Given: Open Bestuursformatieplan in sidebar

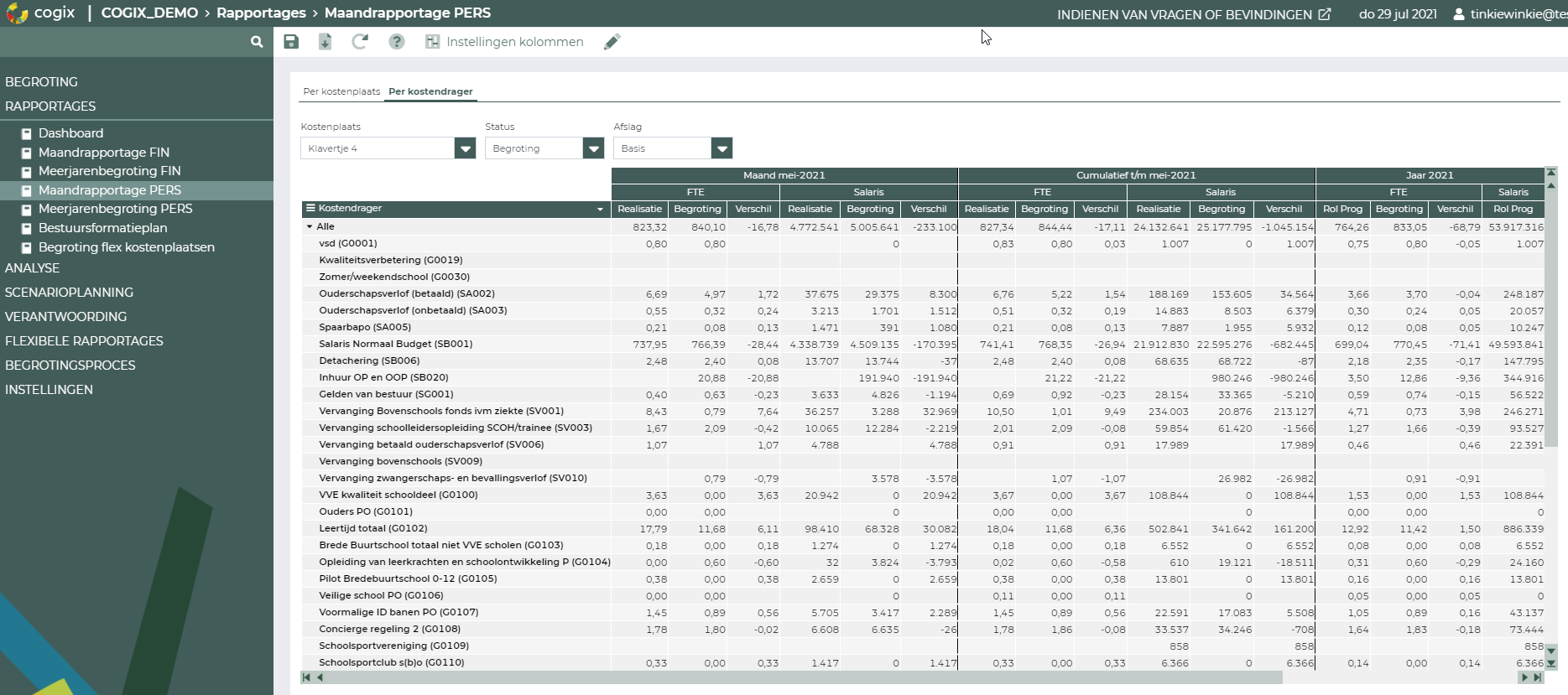Looking at the screenshot, I should click(x=102, y=228).
